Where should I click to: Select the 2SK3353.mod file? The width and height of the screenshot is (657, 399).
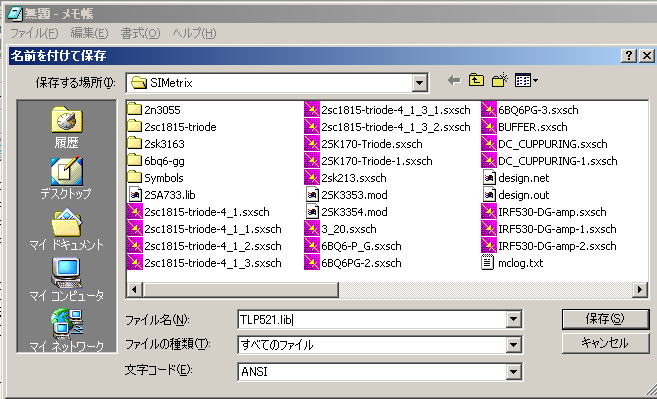[x=346, y=195]
